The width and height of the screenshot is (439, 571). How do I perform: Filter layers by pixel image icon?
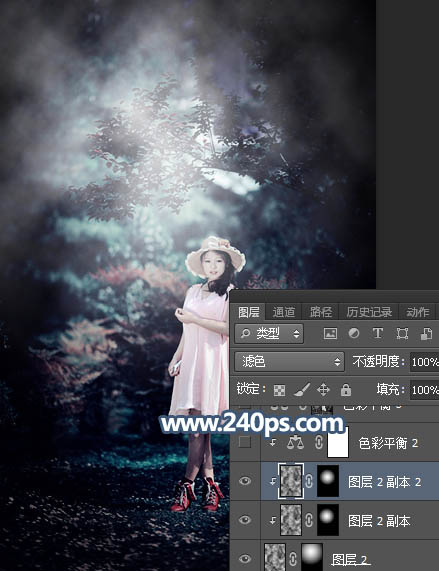pyautogui.click(x=330, y=333)
